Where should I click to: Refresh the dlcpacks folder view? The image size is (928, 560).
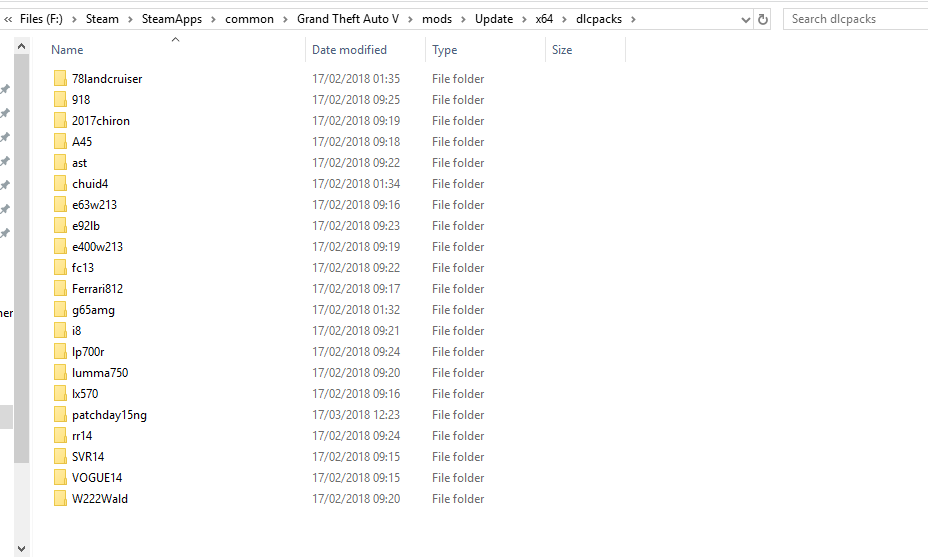tap(763, 20)
